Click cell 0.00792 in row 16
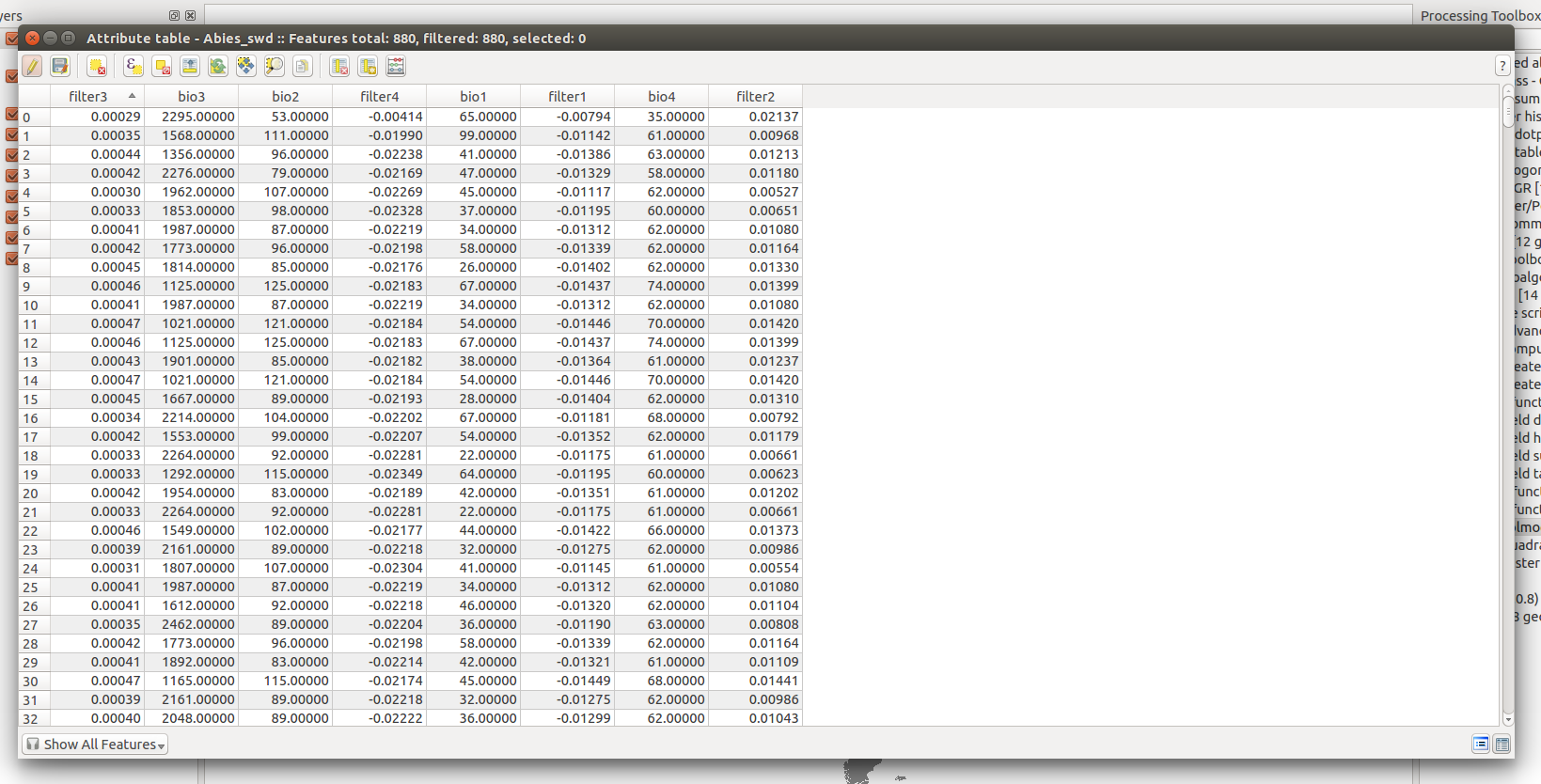The height and width of the screenshot is (784, 1541). click(x=755, y=417)
